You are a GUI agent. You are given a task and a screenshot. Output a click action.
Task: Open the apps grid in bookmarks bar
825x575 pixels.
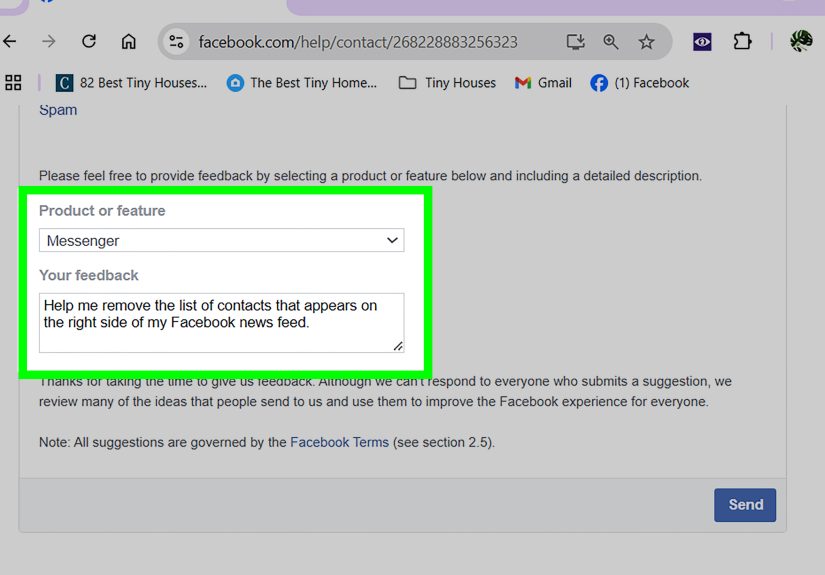(13, 83)
